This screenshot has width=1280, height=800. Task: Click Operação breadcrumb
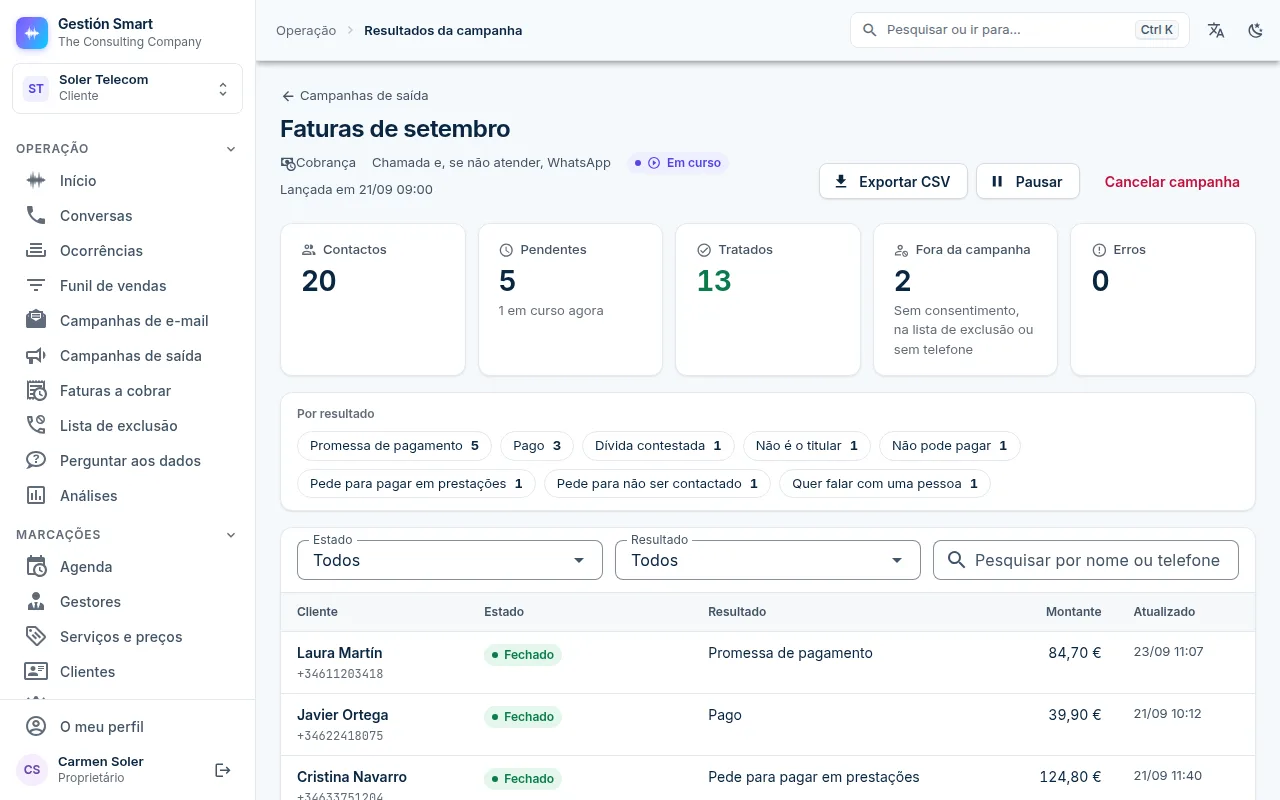(306, 30)
